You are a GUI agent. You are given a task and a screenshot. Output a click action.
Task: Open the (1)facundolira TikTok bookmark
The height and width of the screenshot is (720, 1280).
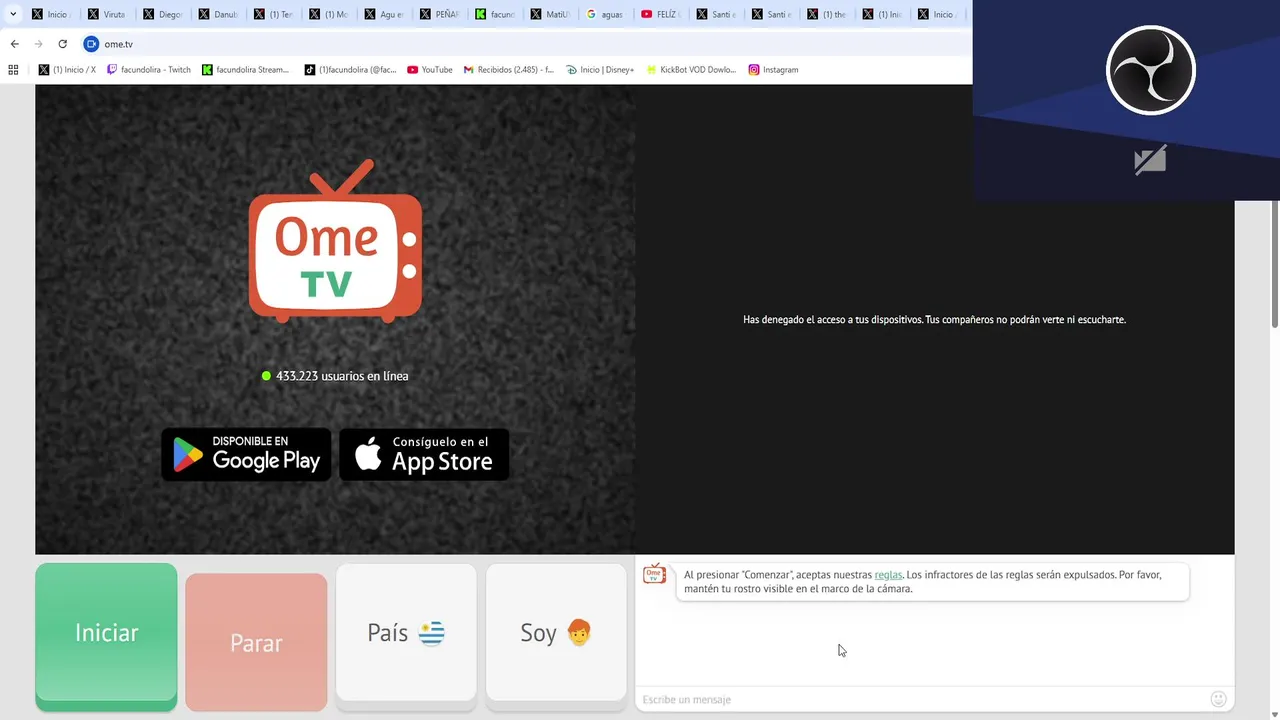(351, 70)
